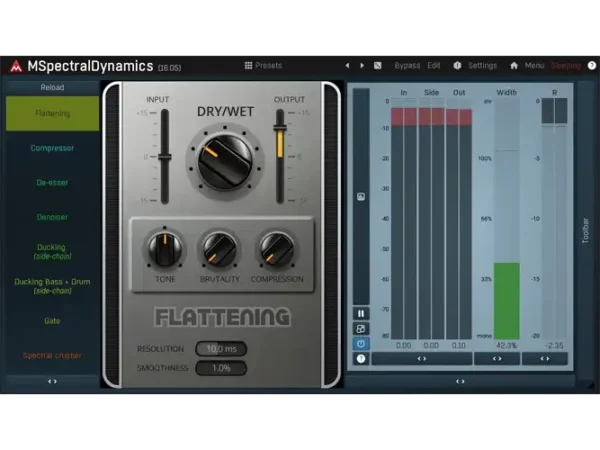
Task: Select Ducking (side-chain) device
Action: [52, 252]
